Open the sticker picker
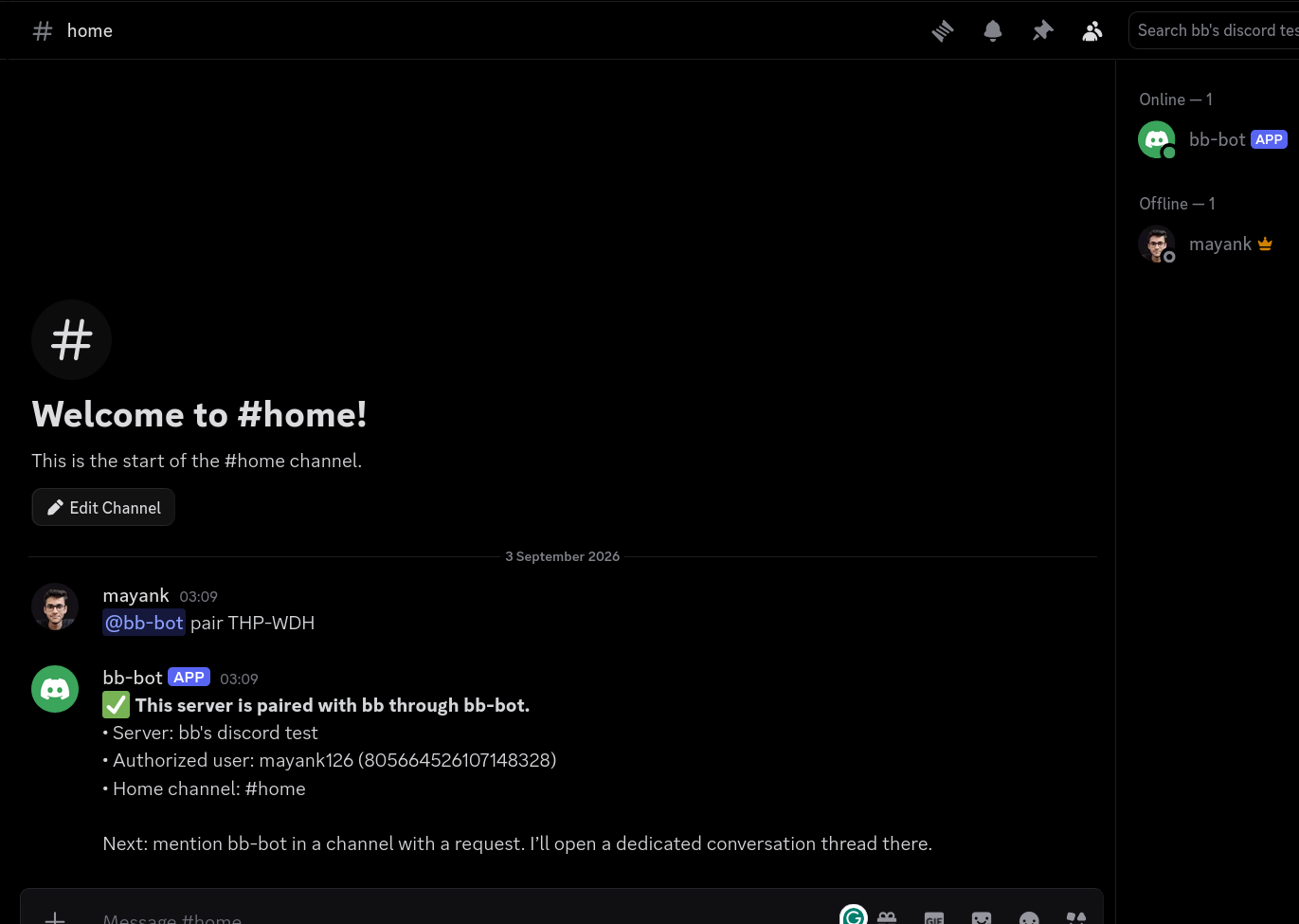Screen dimensions: 1299x924 coord(982,917)
